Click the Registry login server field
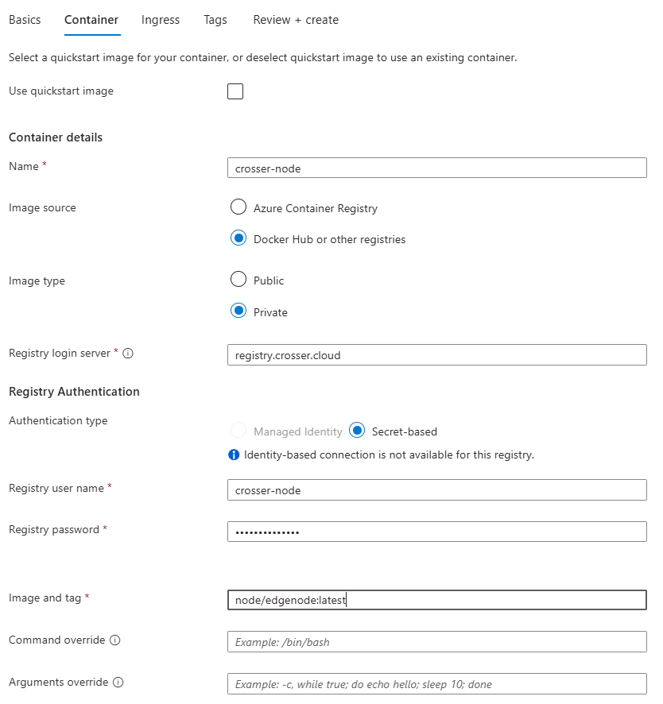The width and height of the screenshot is (663, 704). point(437,355)
